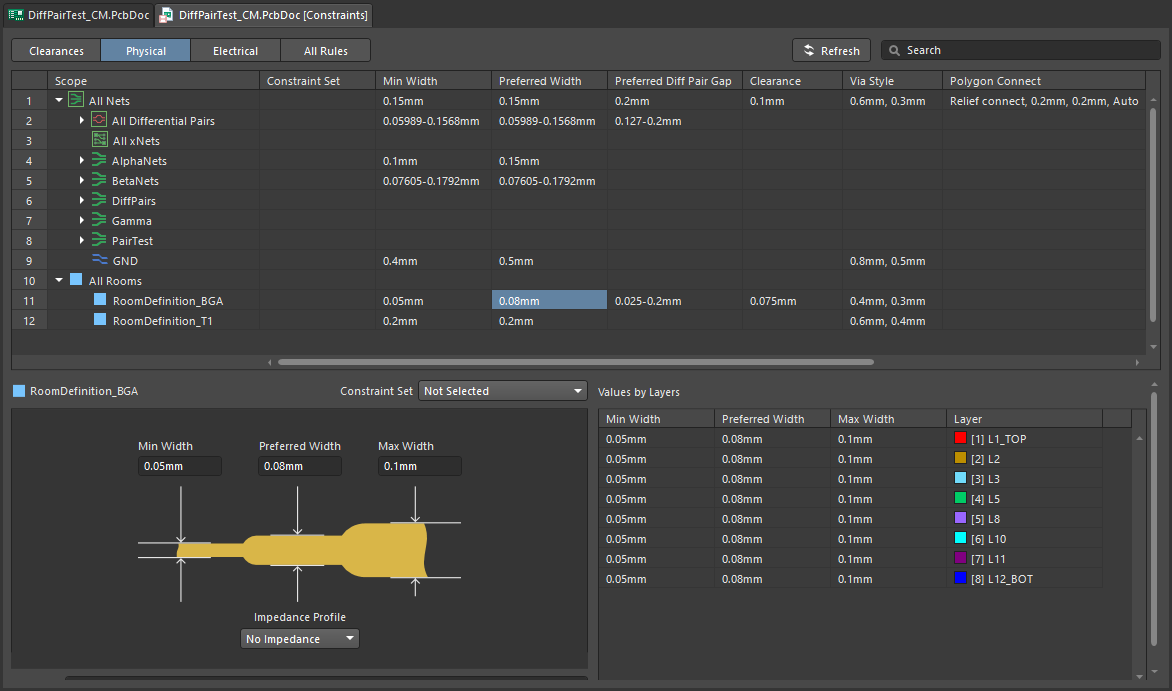Click the Preferred Diff Pair Gap column header
The width and height of the screenshot is (1172, 691).
[x=673, y=81]
